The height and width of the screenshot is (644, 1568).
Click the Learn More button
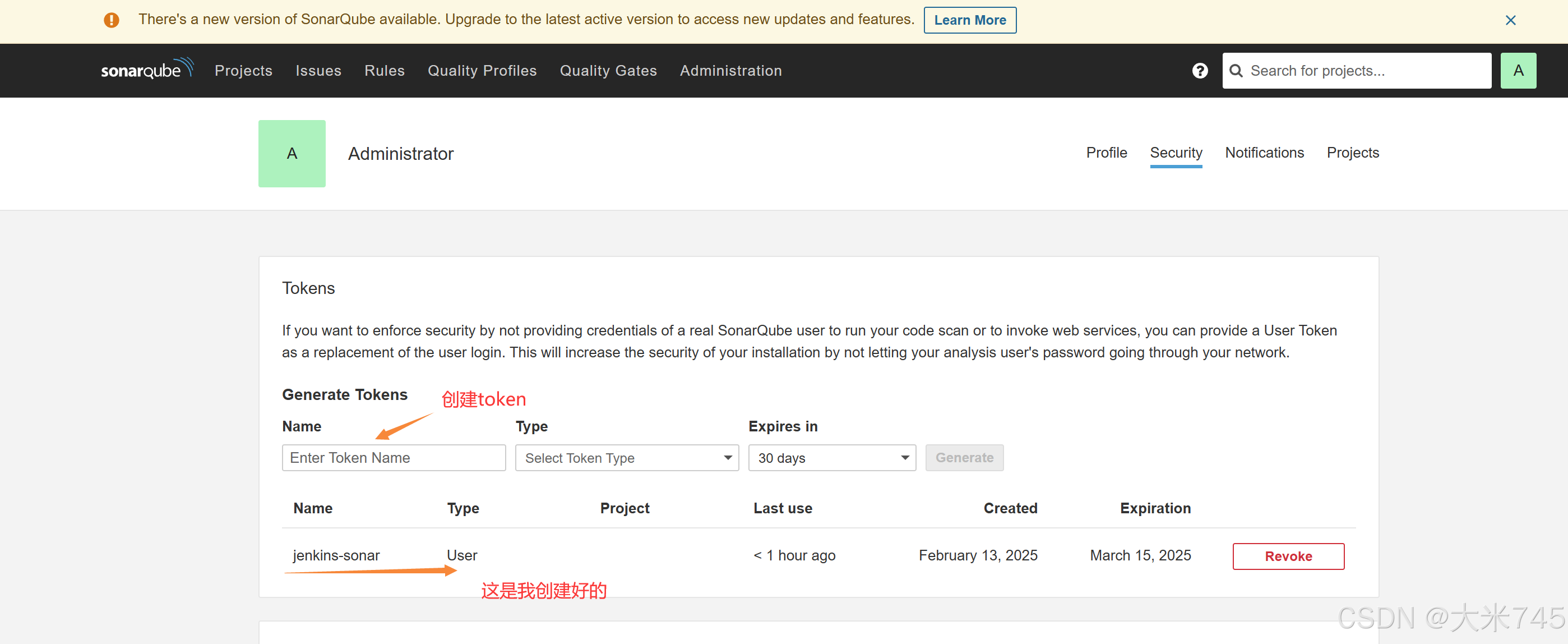[x=969, y=20]
